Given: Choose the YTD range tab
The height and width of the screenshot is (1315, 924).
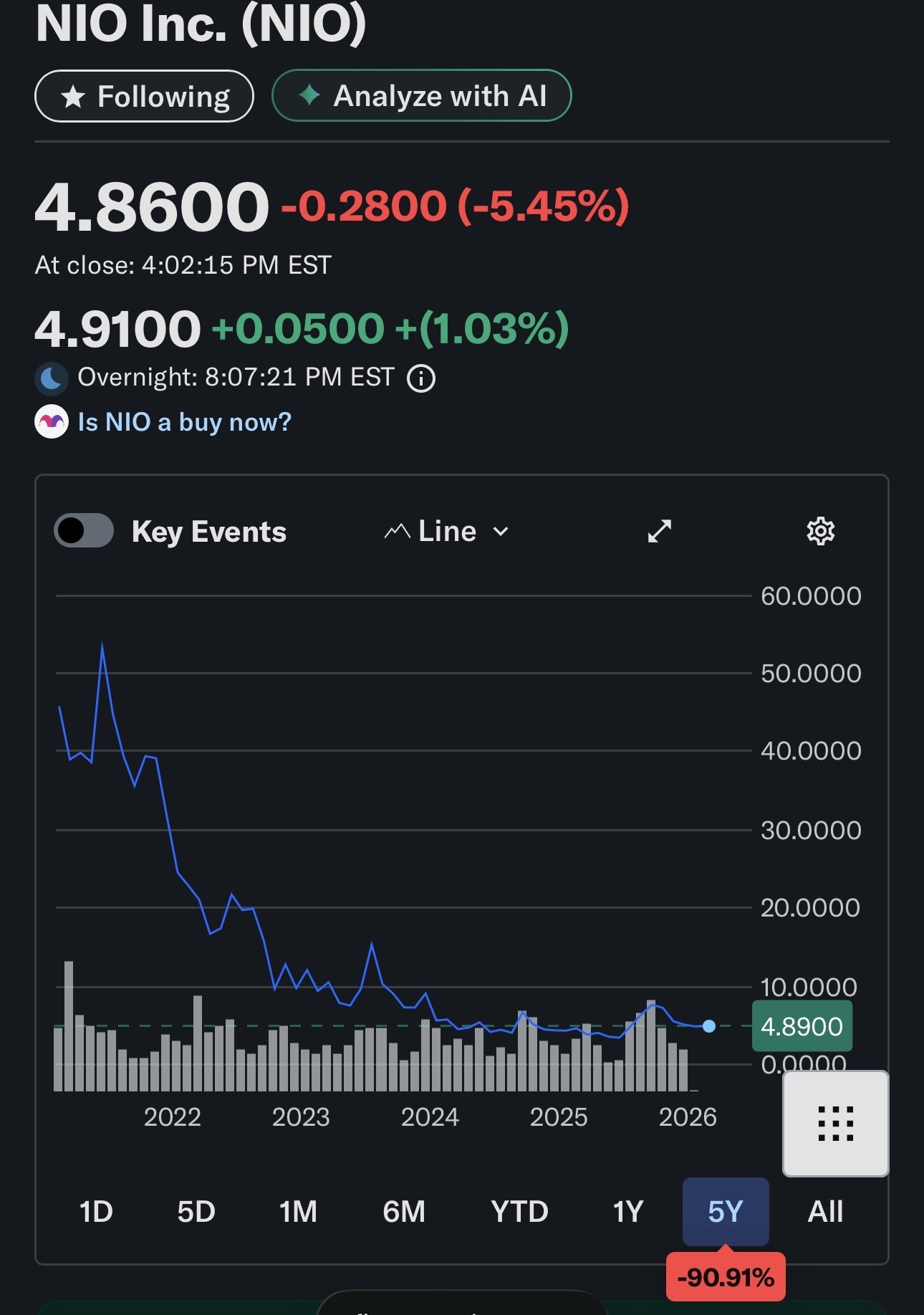Looking at the screenshot, I should pos(519,1212).
